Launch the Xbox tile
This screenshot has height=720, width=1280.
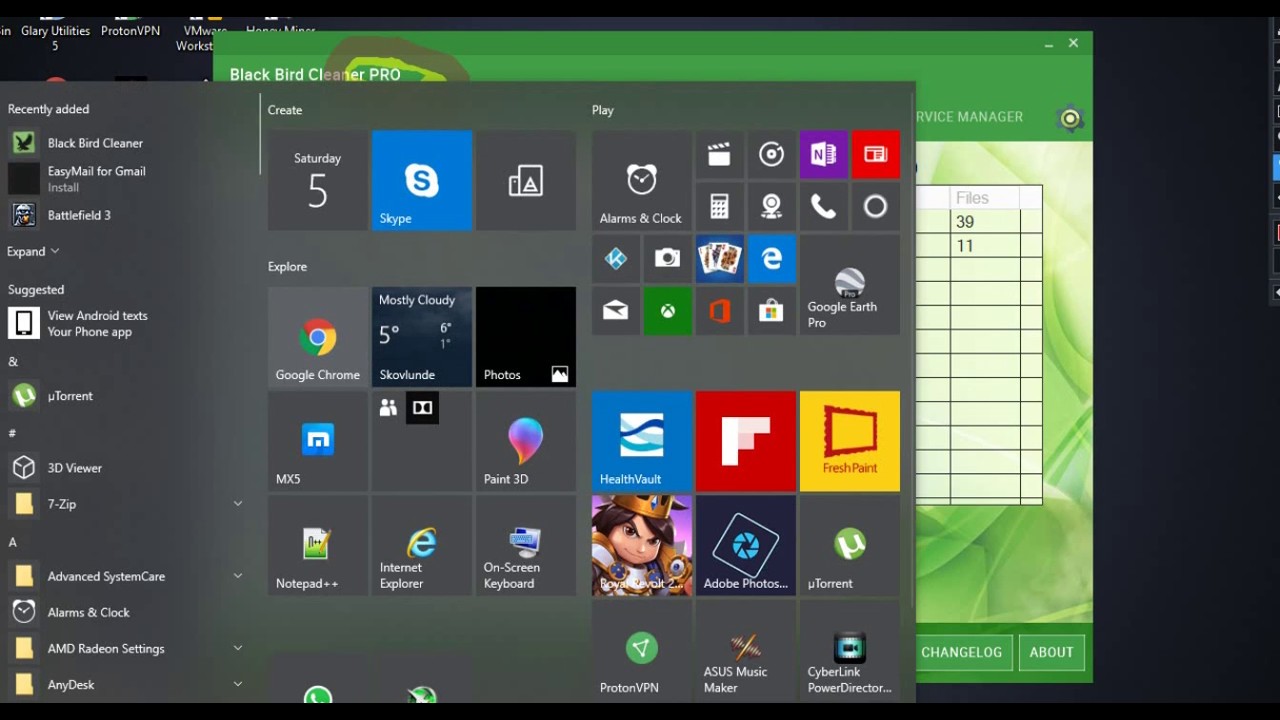pos(667,311)
